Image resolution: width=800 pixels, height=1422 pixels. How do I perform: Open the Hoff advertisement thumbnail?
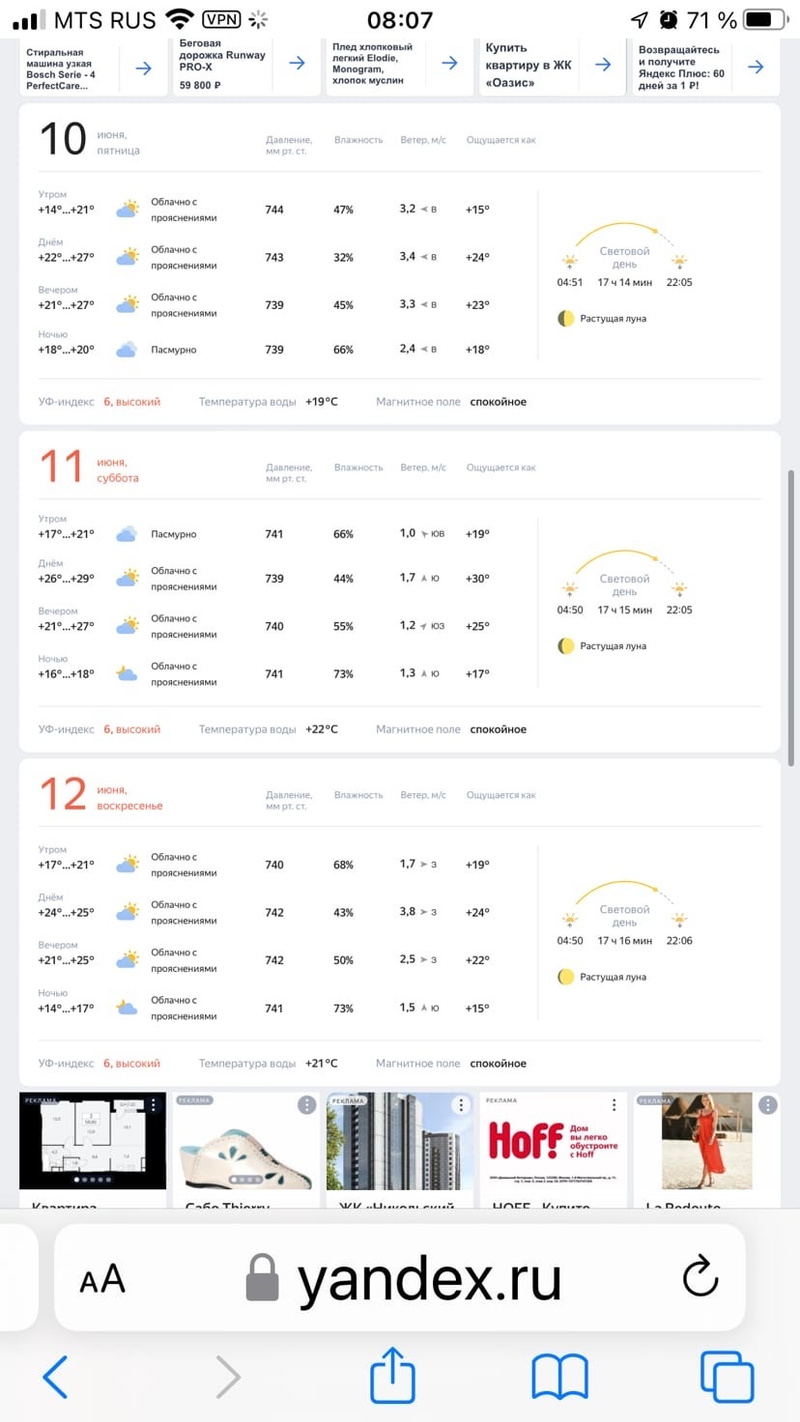click(x=553, y=1142)
